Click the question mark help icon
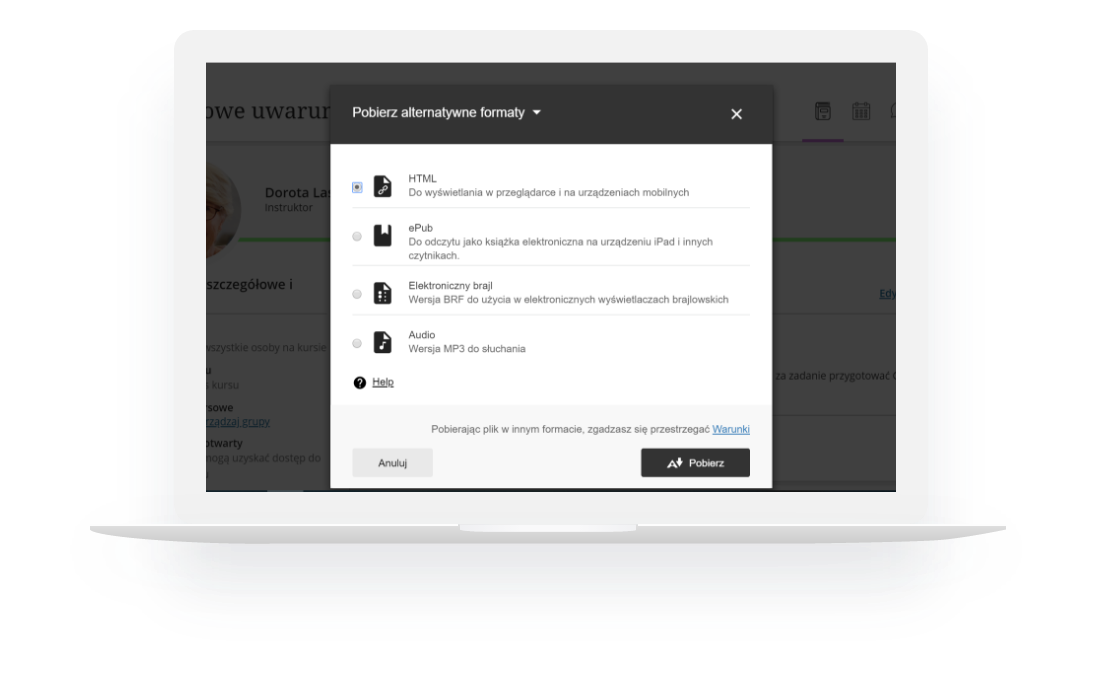The image size is (1096, 674). point(360,383)
